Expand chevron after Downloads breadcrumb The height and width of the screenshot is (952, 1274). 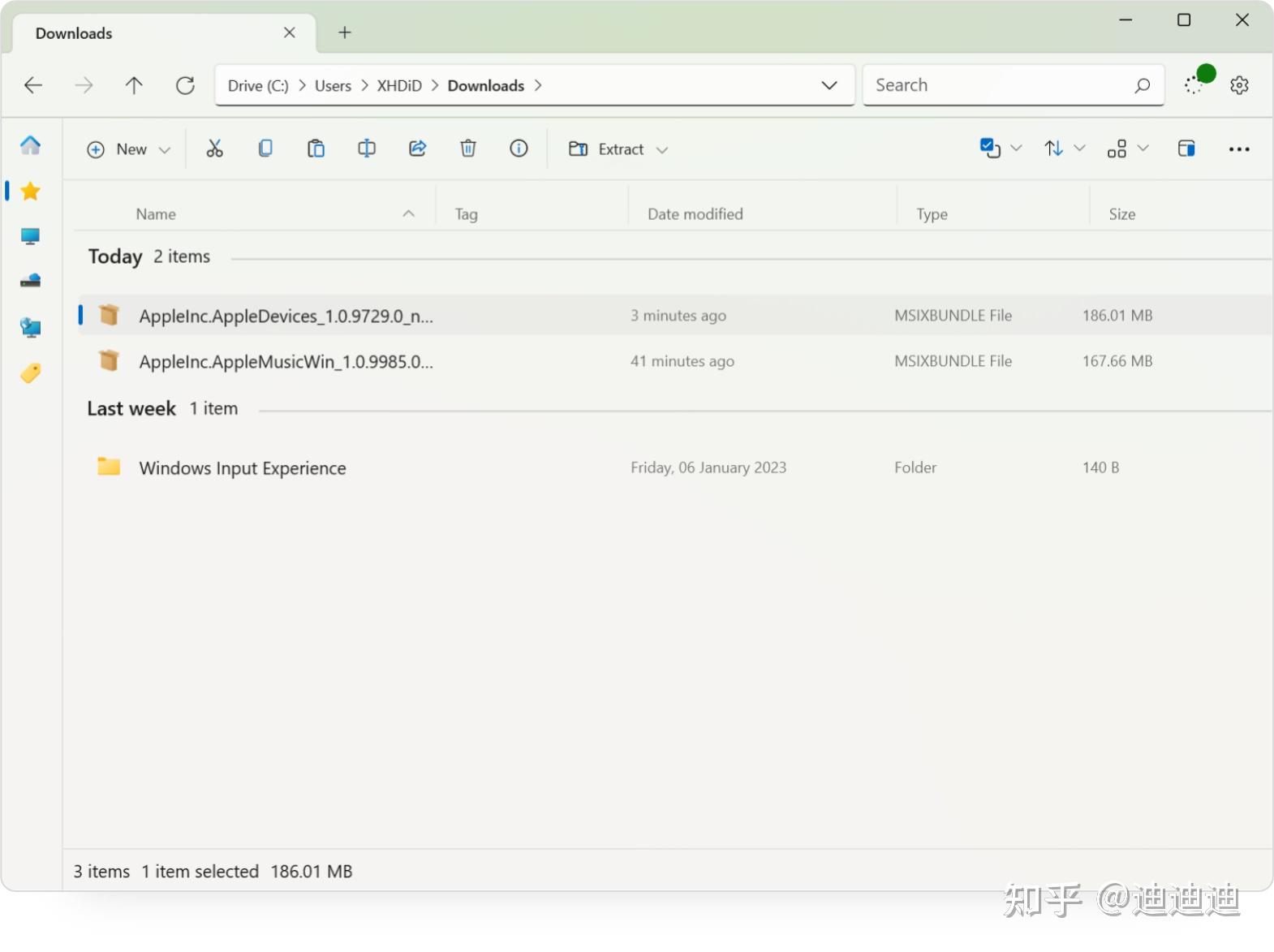pyautogui.click(x=538, y=85)
